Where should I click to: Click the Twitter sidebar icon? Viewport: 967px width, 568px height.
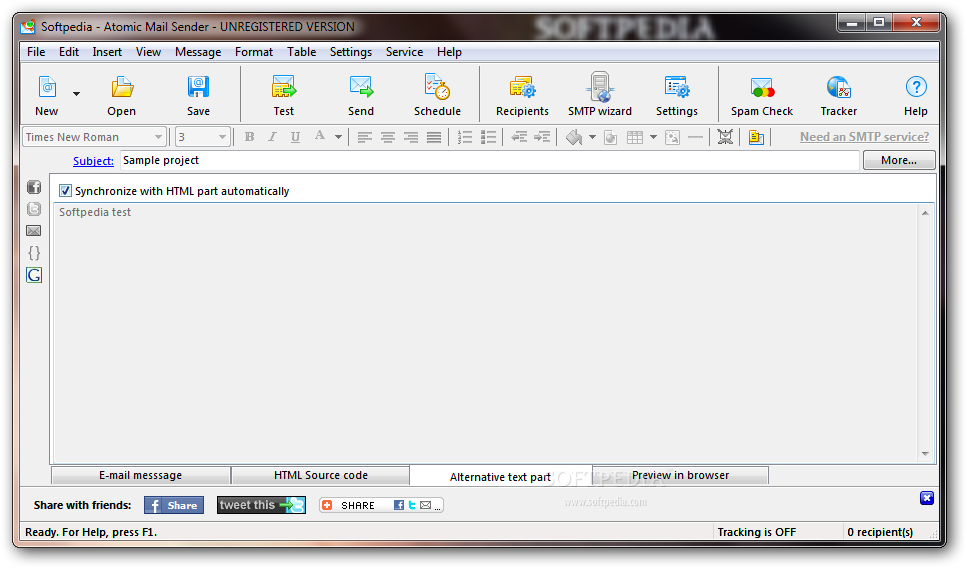click(34, 209)
